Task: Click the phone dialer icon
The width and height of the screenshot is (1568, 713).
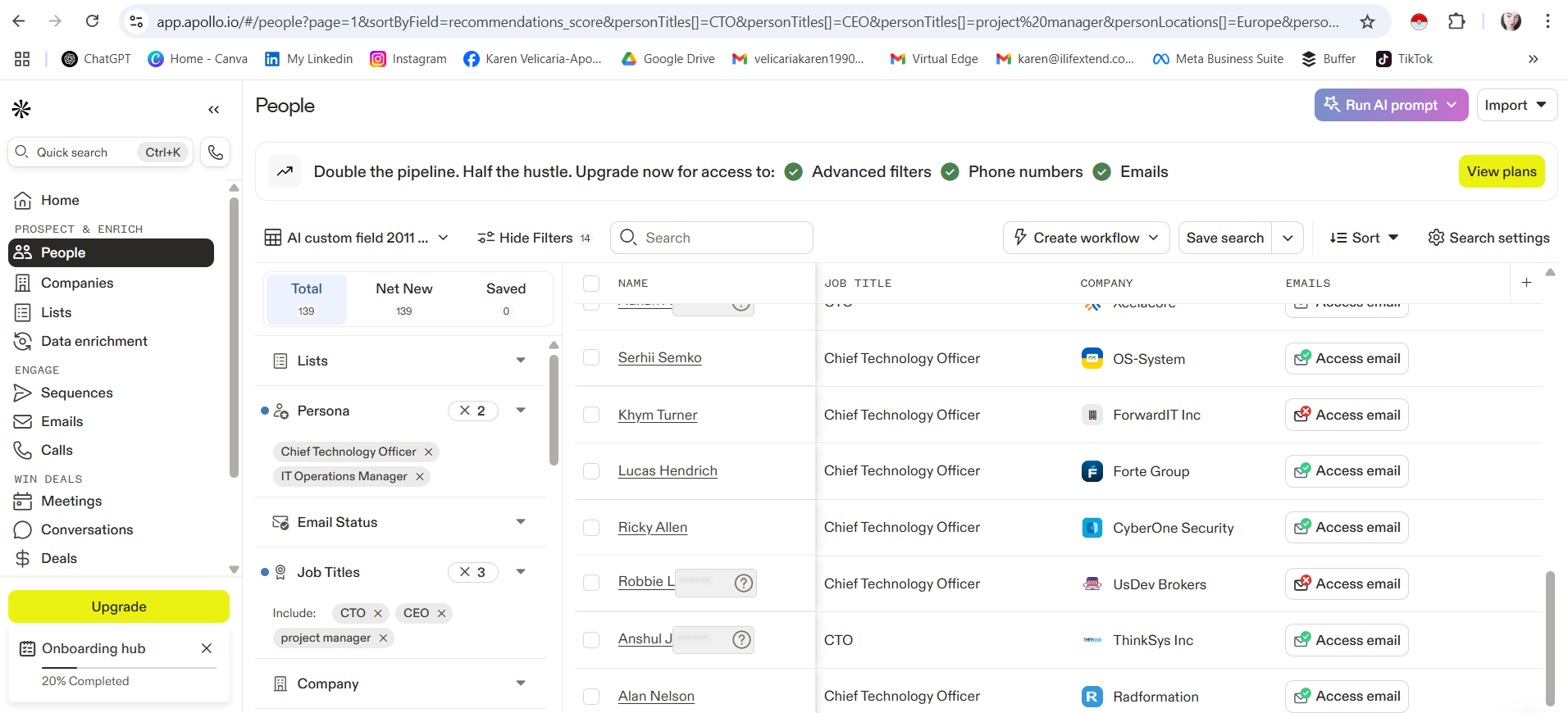Action: coord(215,152)
